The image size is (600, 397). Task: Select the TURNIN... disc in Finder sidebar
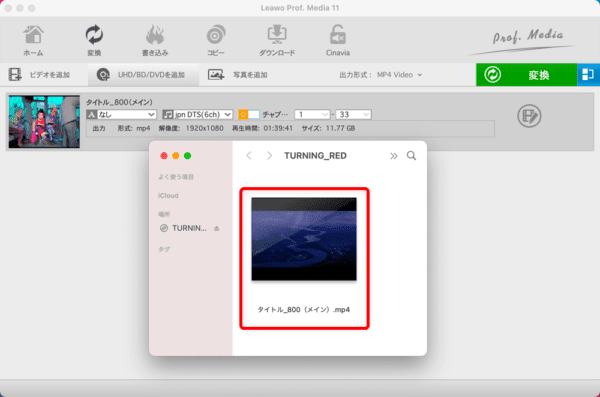183,228
